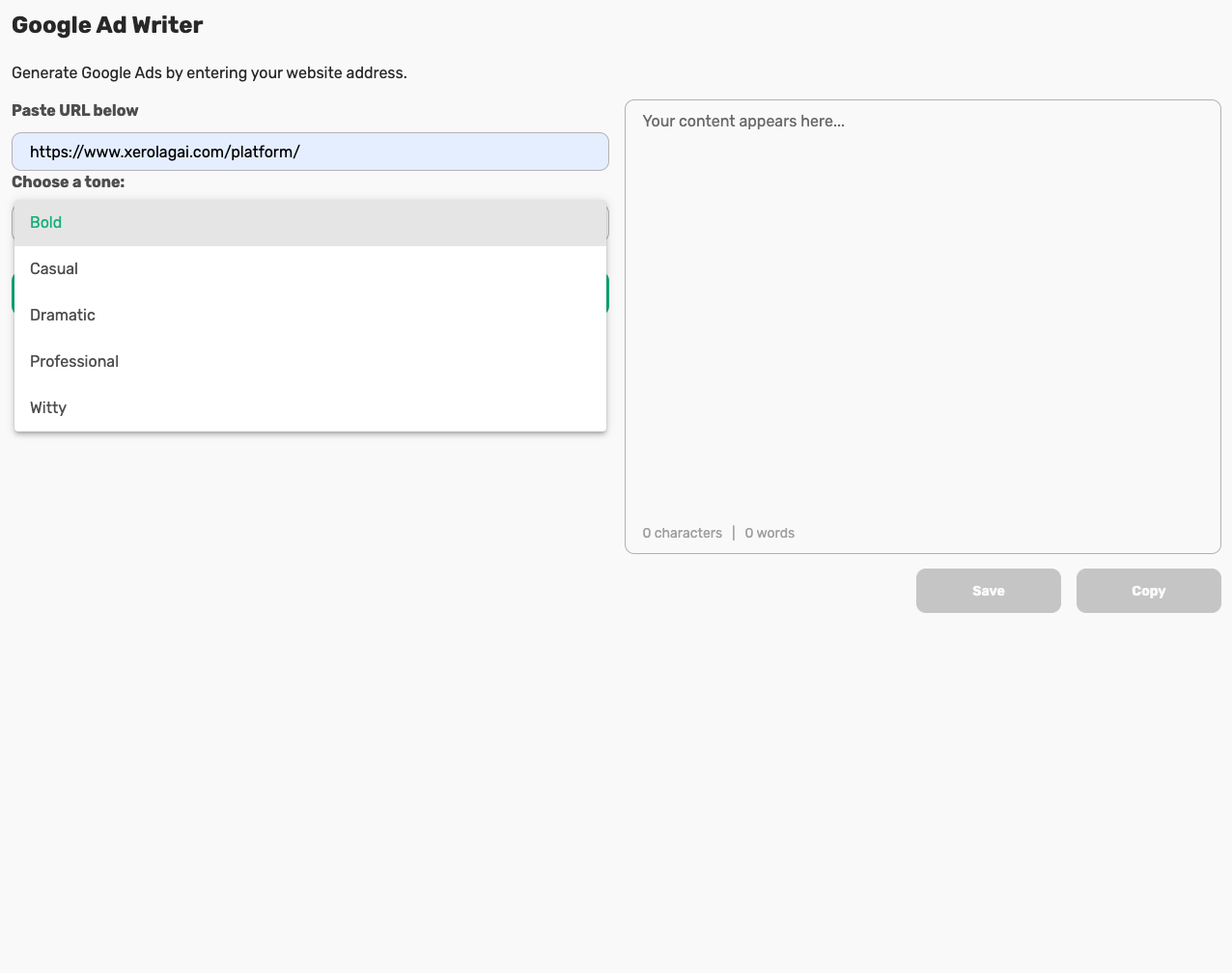The image size is (1232, 973).
Task: Click the 'Generate Google Ads' description text
Action: point(210,73)
